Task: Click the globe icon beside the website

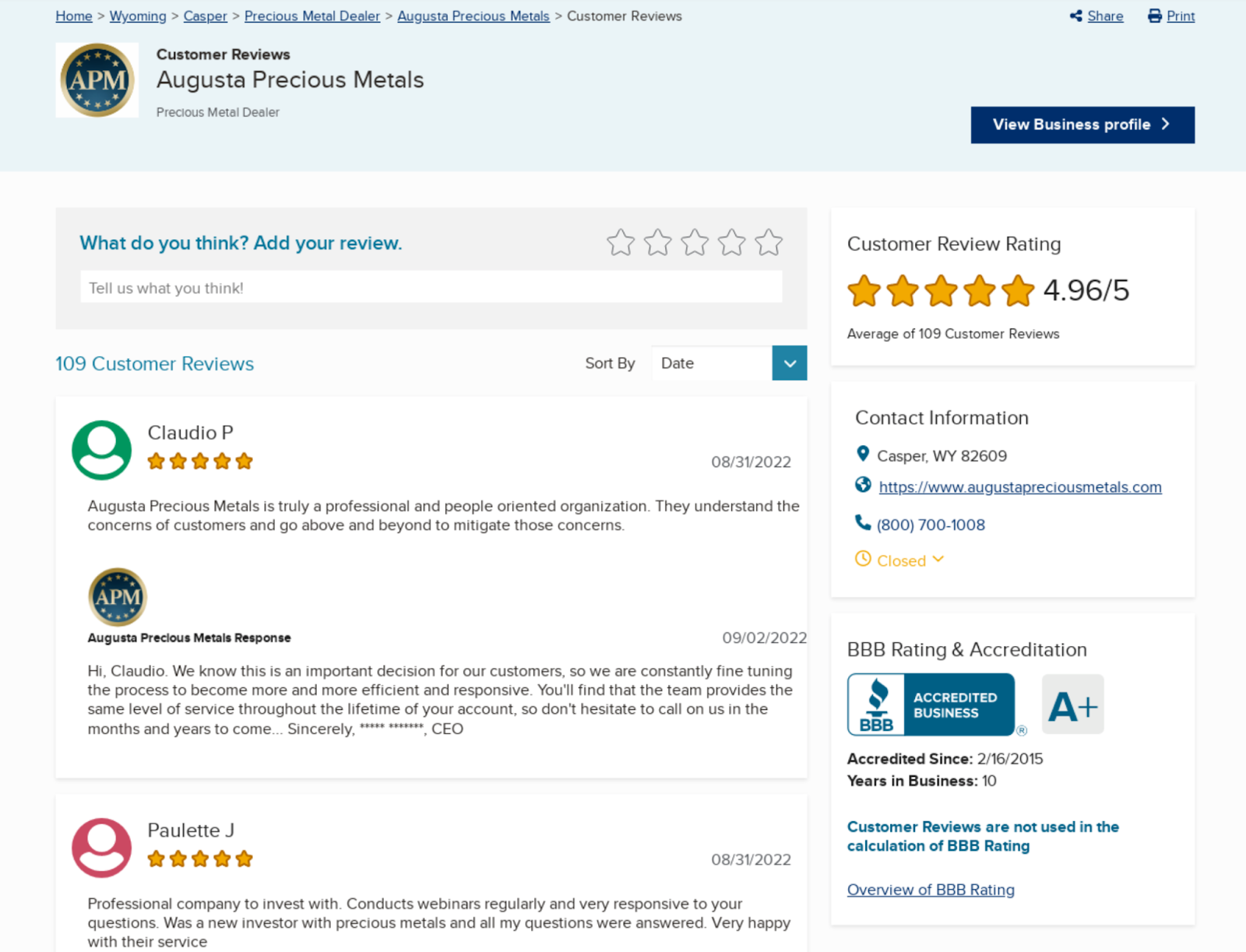Action: click(x=863, y=485)
